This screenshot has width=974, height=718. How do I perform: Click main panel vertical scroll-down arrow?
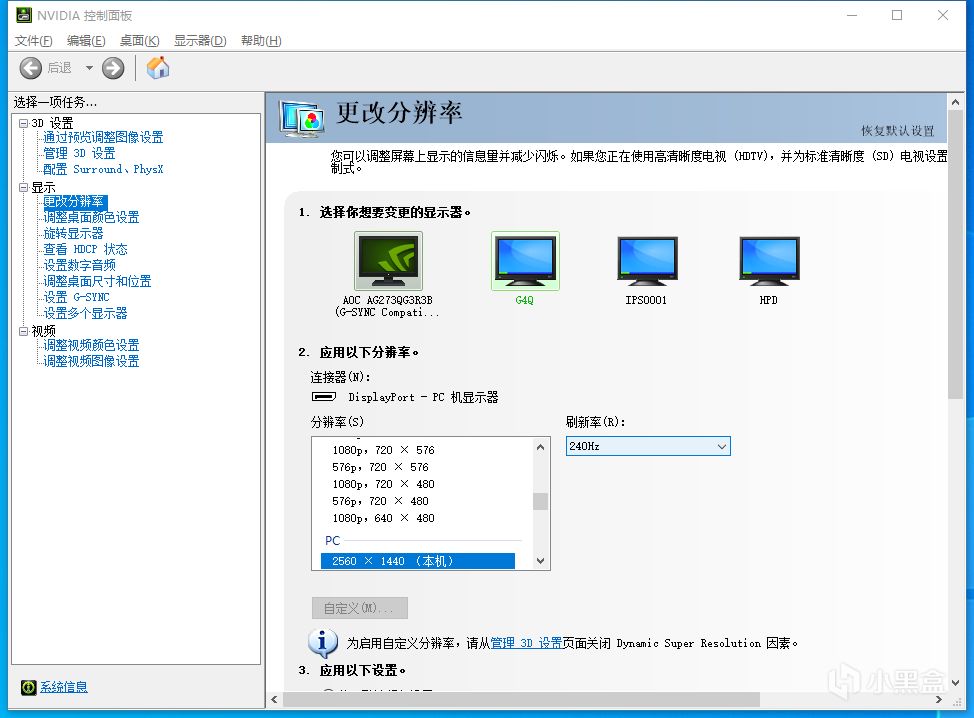click(x=955, y=683)
